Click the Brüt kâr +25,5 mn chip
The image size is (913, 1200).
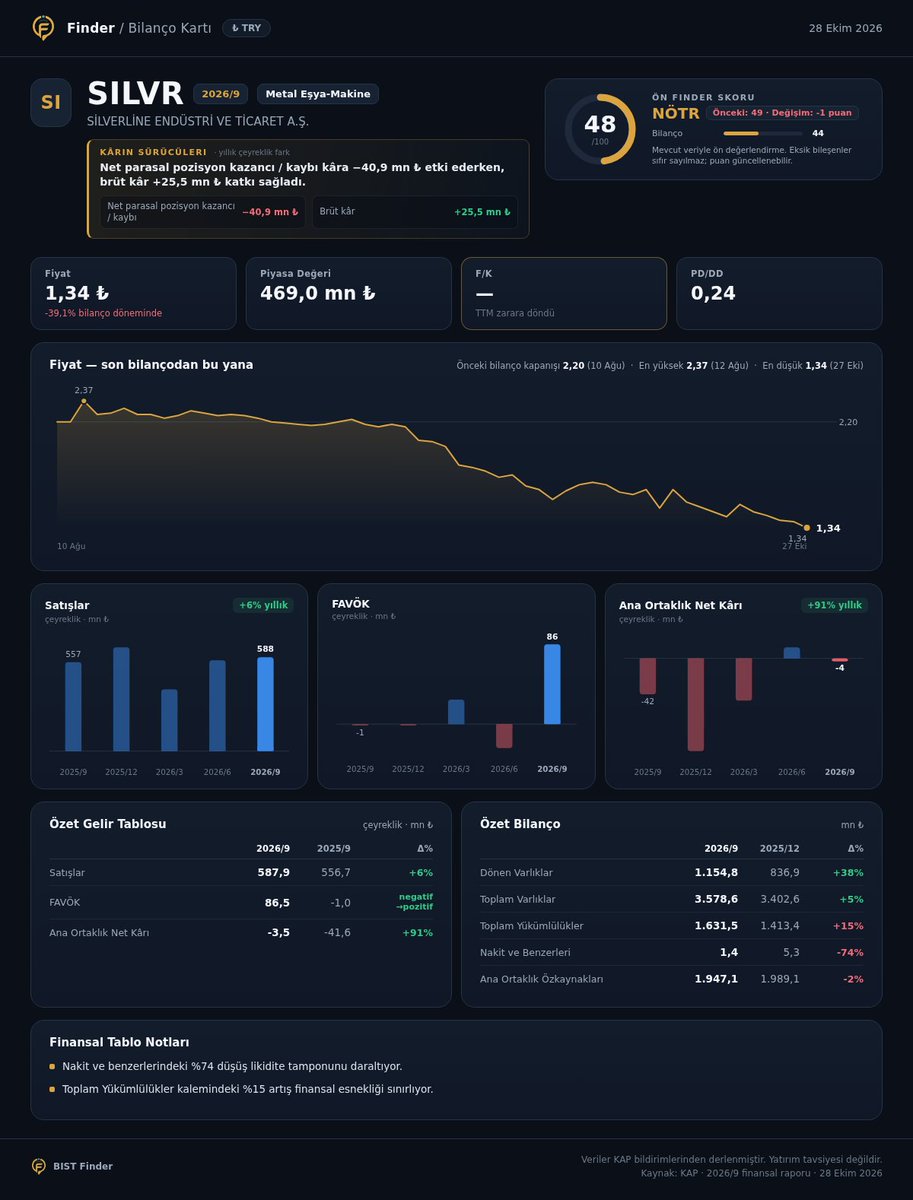click(x=415, y=212)
